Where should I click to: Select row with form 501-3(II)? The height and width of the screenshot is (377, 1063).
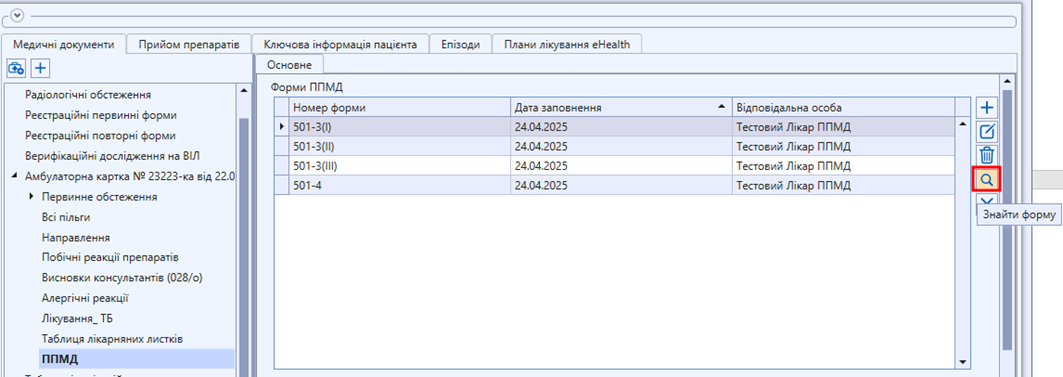tap(614, 146)
